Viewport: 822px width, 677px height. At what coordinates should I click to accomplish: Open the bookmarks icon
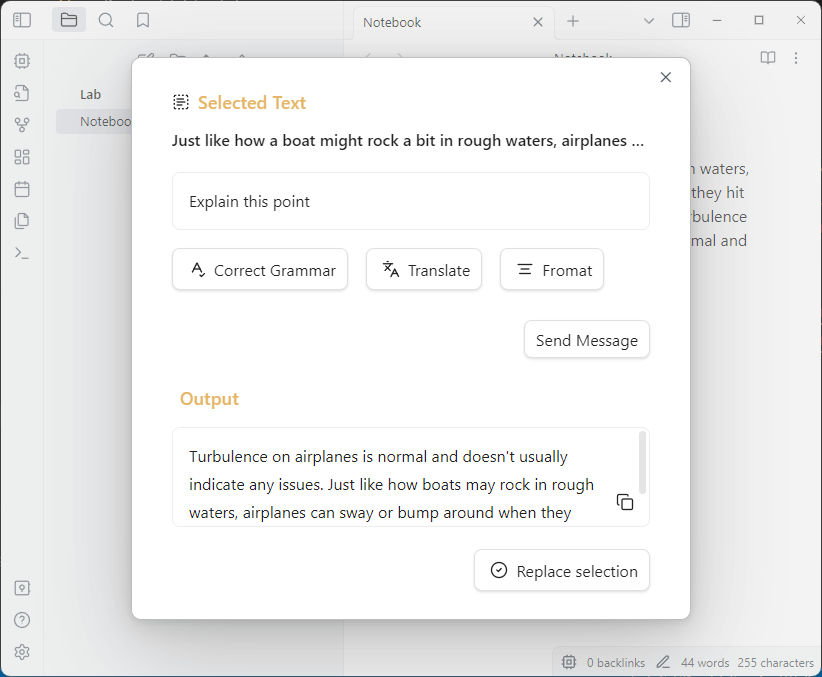143,20
